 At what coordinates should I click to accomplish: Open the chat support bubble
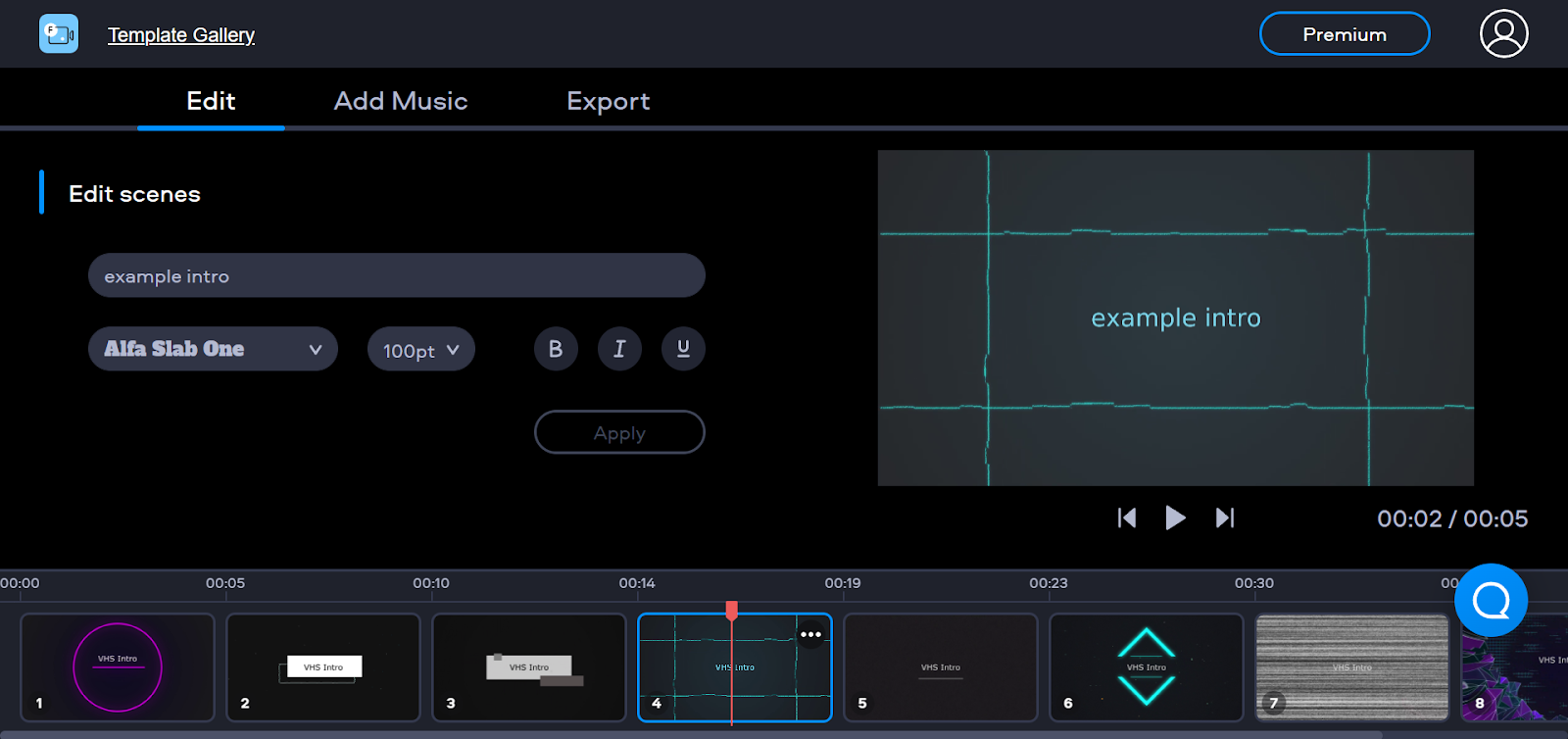pyautogui.click(x=1491, y=600)
